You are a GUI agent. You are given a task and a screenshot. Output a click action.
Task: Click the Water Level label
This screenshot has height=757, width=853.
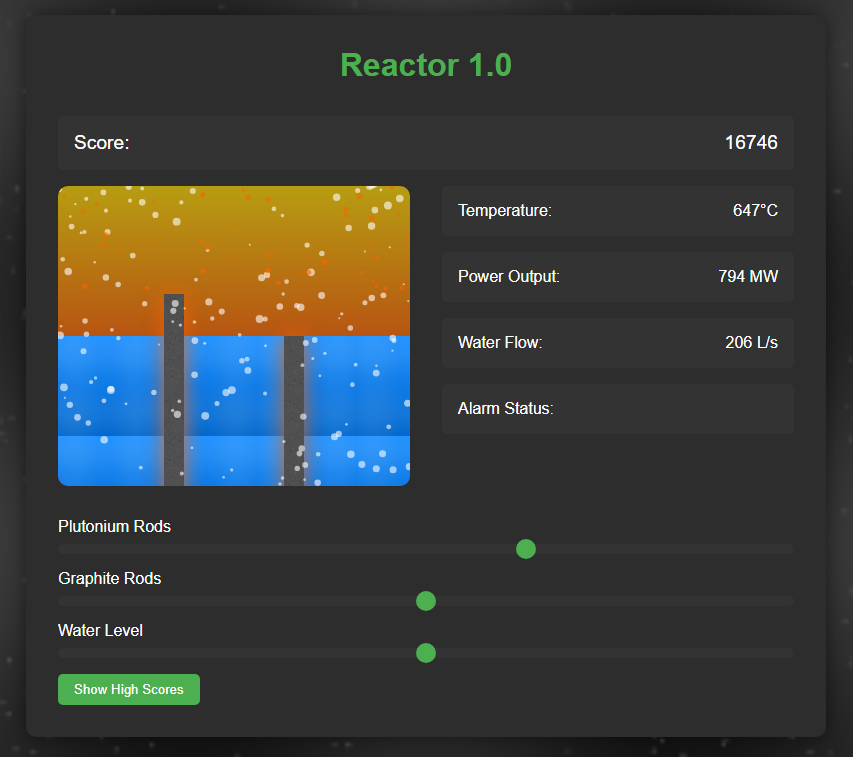(x=100, y=630)
